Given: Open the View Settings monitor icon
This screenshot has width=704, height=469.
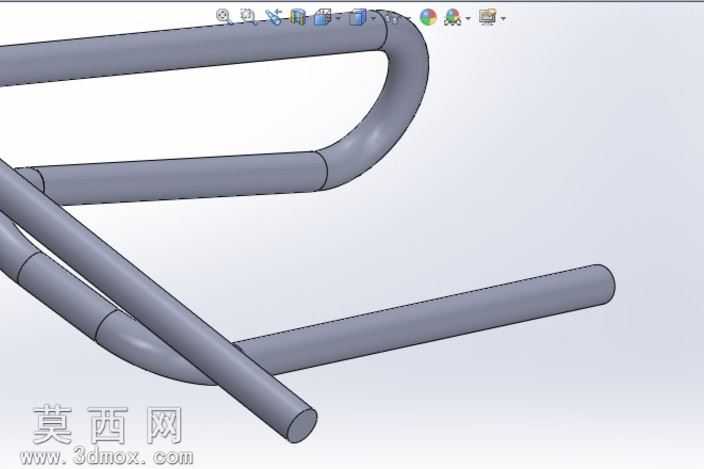Looking at the screenshot, I should point(487,18).
